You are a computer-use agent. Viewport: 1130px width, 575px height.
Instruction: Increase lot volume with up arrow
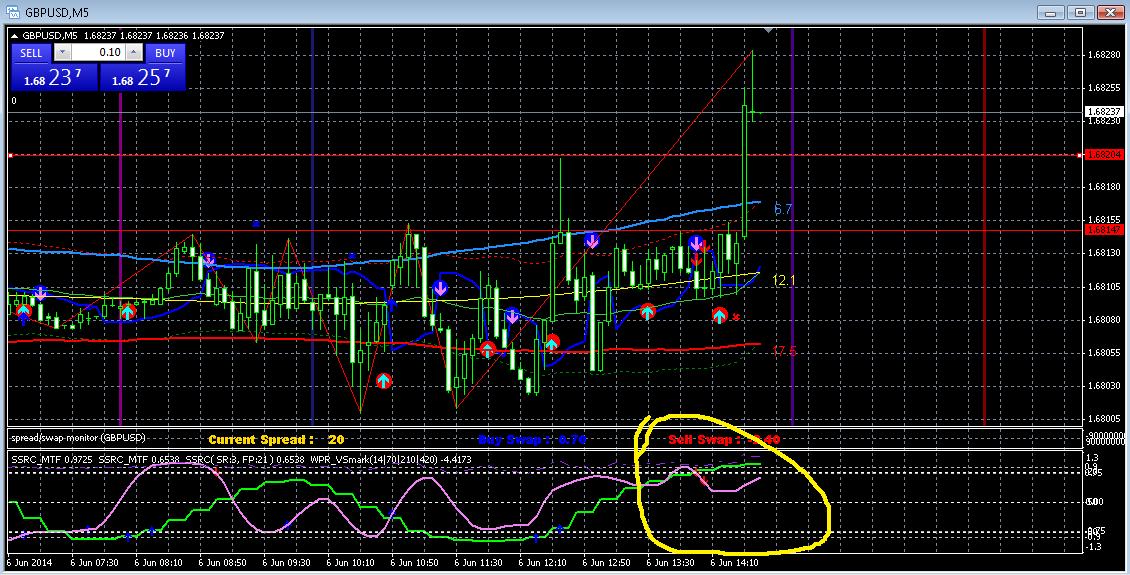coord(133,53)
